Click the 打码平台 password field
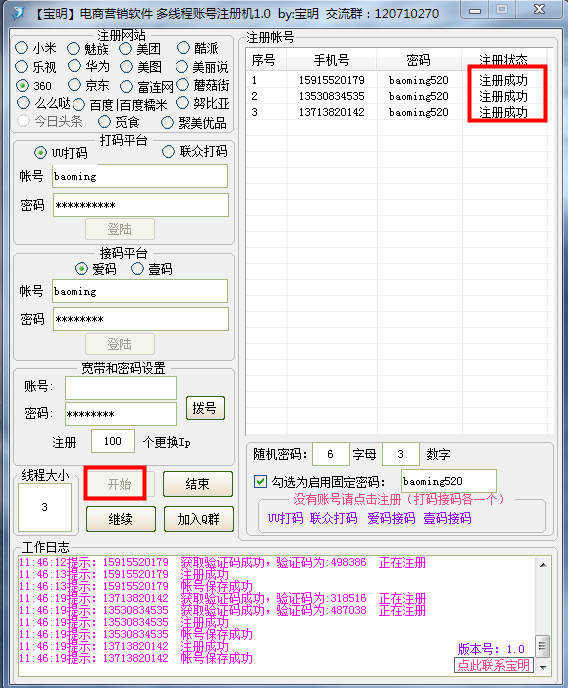568x688 pixels. click(141, 205)
